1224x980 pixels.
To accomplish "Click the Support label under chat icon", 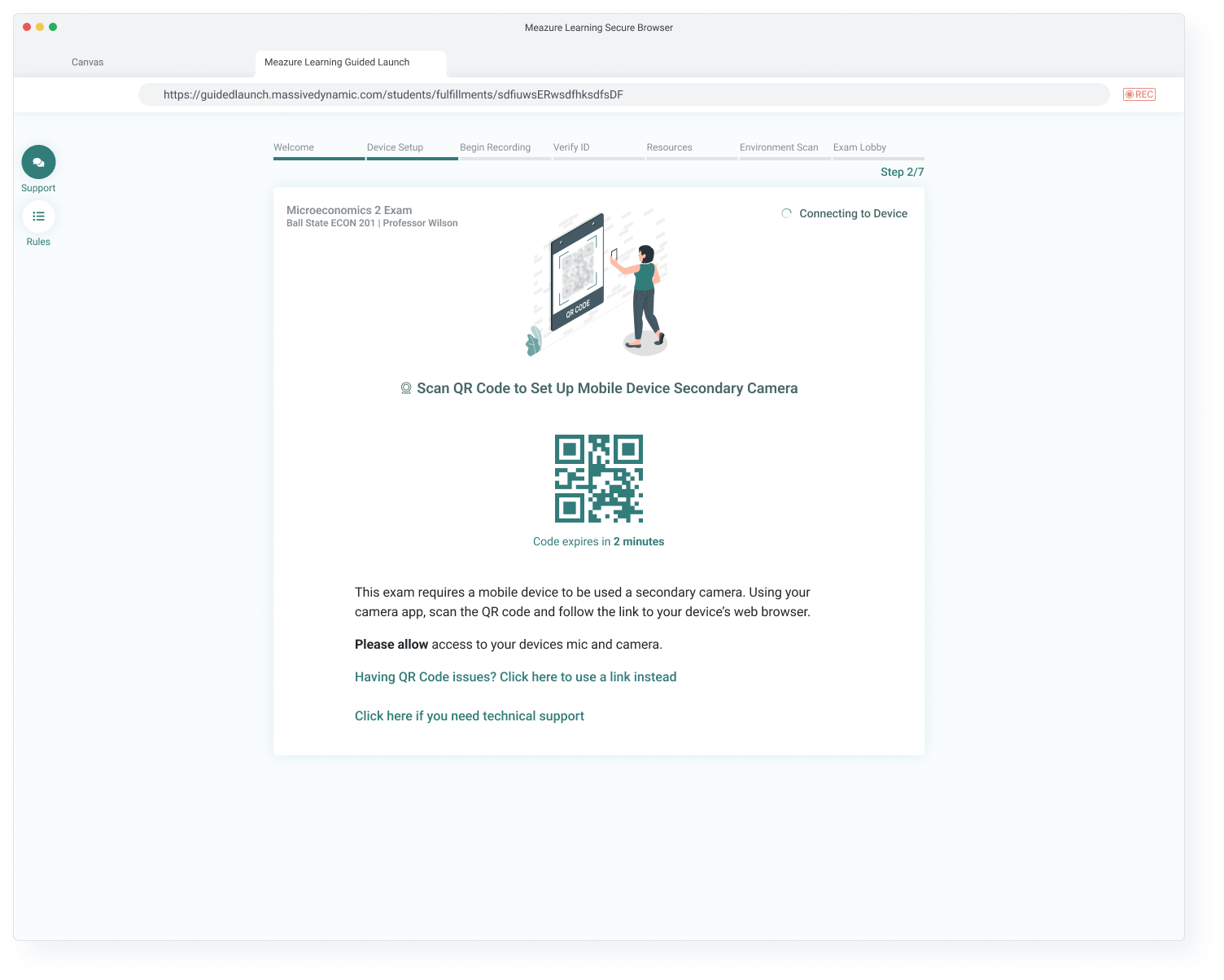I will tap(38, 188).
